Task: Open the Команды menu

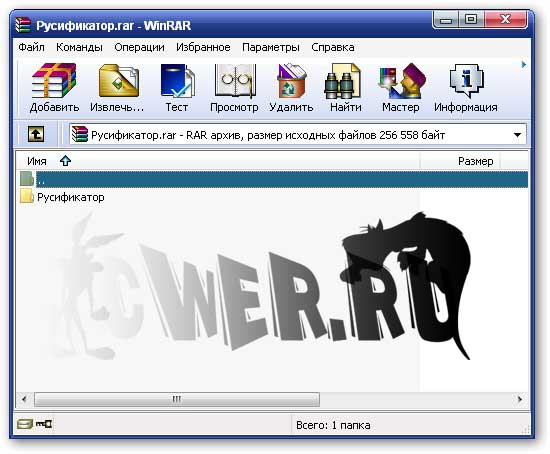Action: 79,47
